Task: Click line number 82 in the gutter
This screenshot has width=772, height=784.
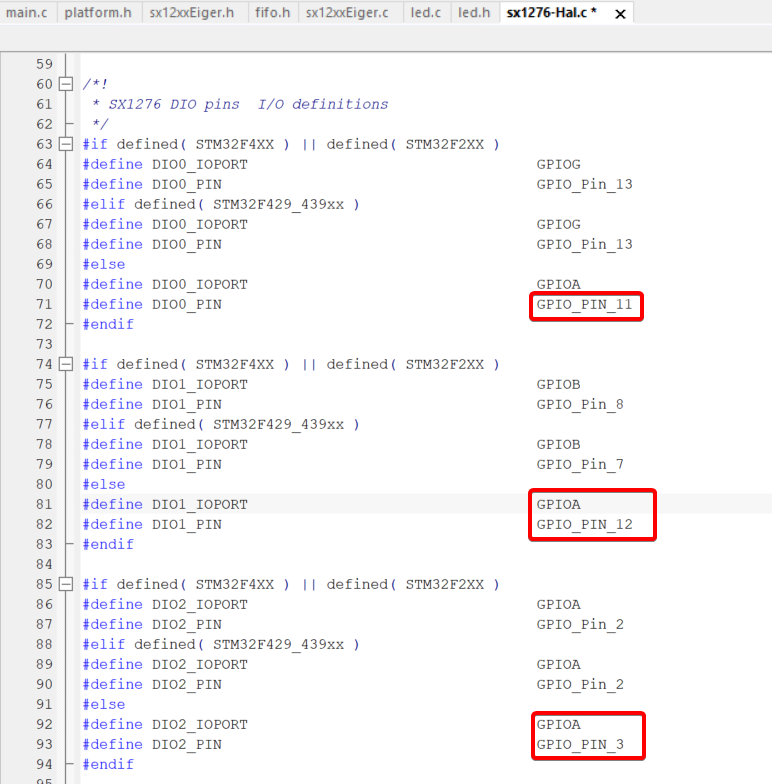Action: [x=43, y=524]
